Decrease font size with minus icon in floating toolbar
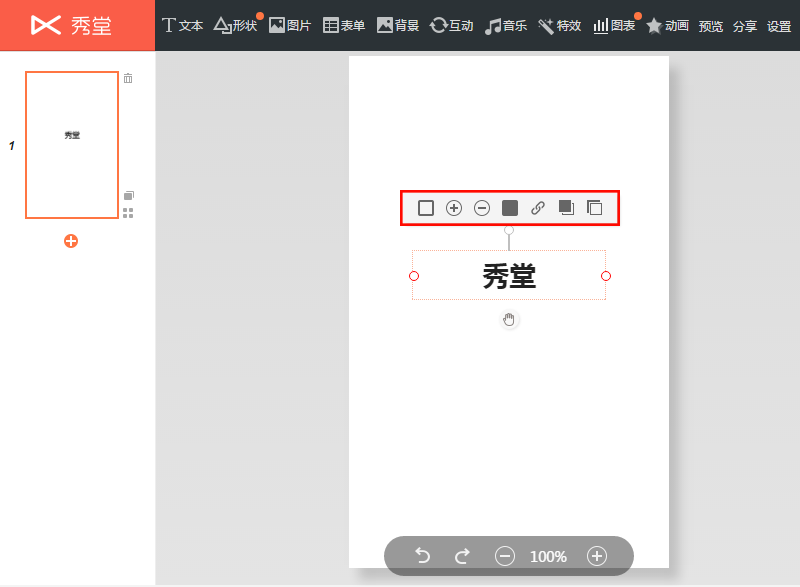This screenshot has width=800, height=587. coord(482,208)
